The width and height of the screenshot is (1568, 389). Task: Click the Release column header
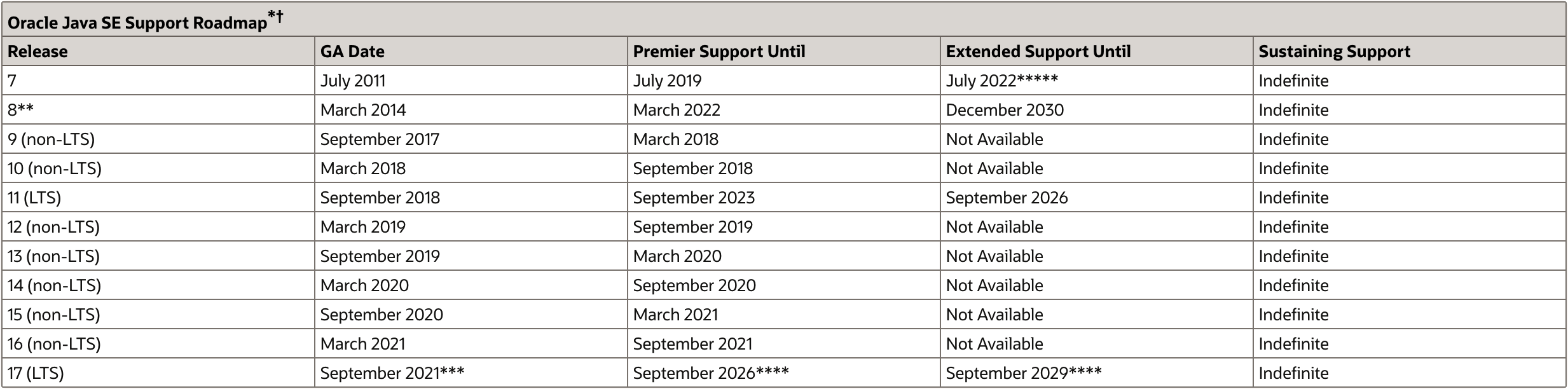[158, 51]
